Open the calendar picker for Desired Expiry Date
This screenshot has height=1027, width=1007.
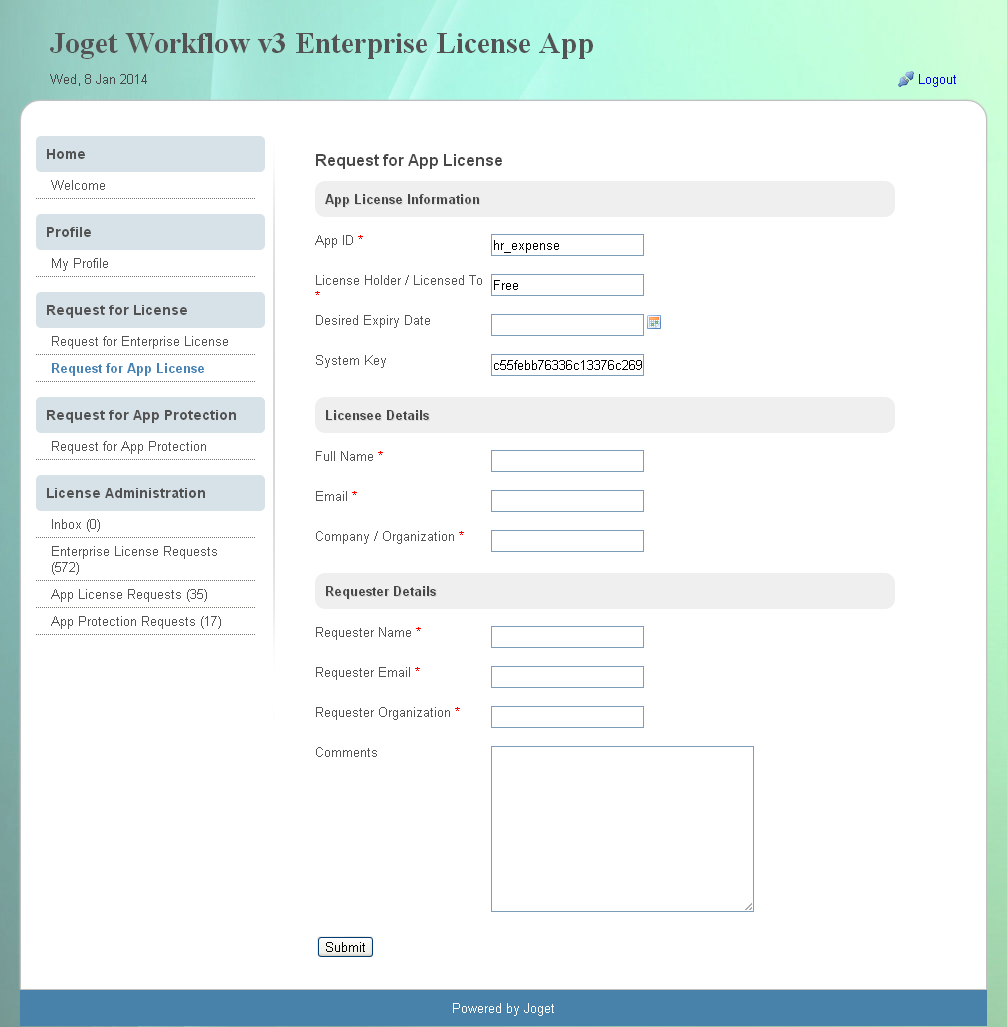tap(654, 322)
